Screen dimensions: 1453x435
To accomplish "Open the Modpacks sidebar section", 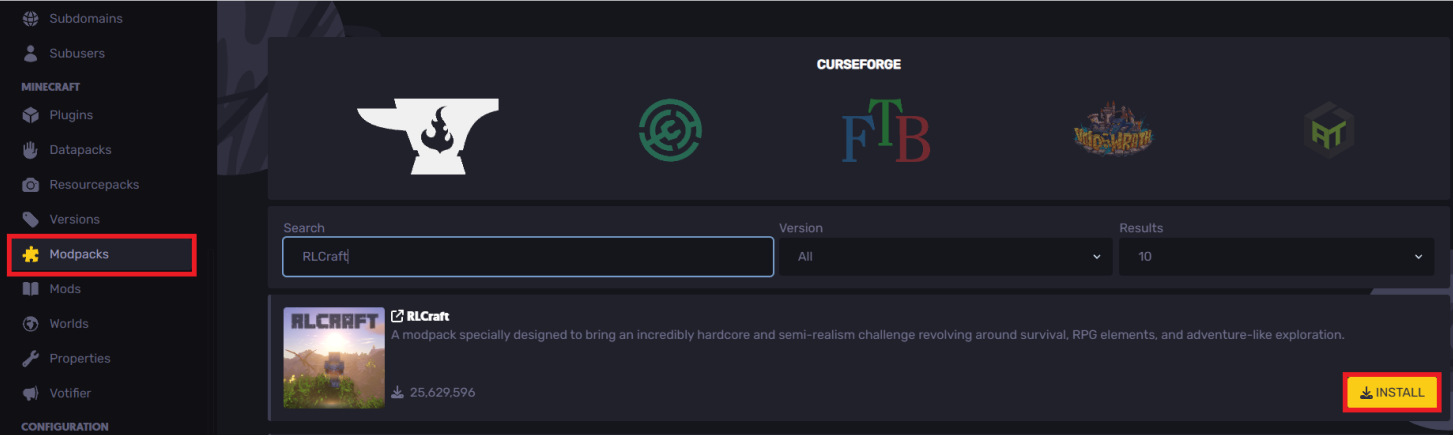I will point(102,254).
